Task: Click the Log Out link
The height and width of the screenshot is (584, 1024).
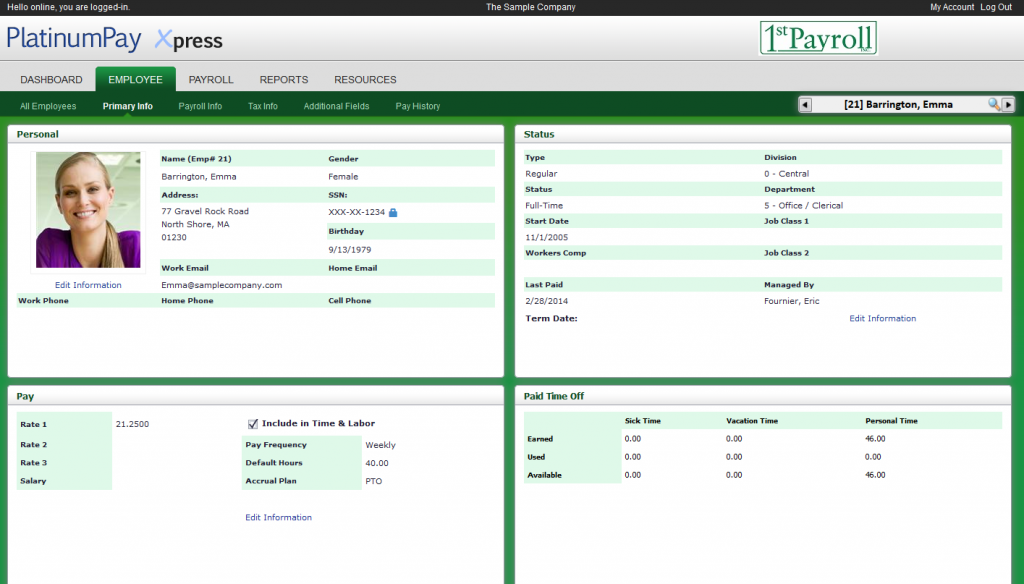Action: (x=996, y=7)
